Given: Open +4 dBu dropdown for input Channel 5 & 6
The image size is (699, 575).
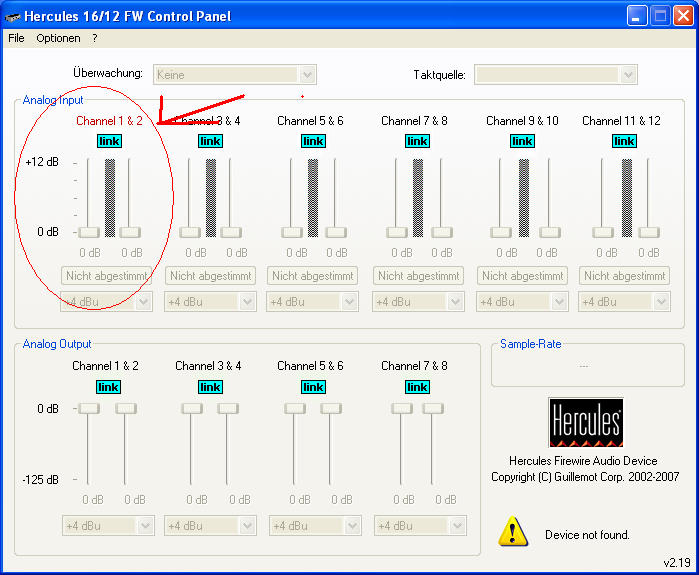Looking at the screenshot, I should (x=312, y=302).
